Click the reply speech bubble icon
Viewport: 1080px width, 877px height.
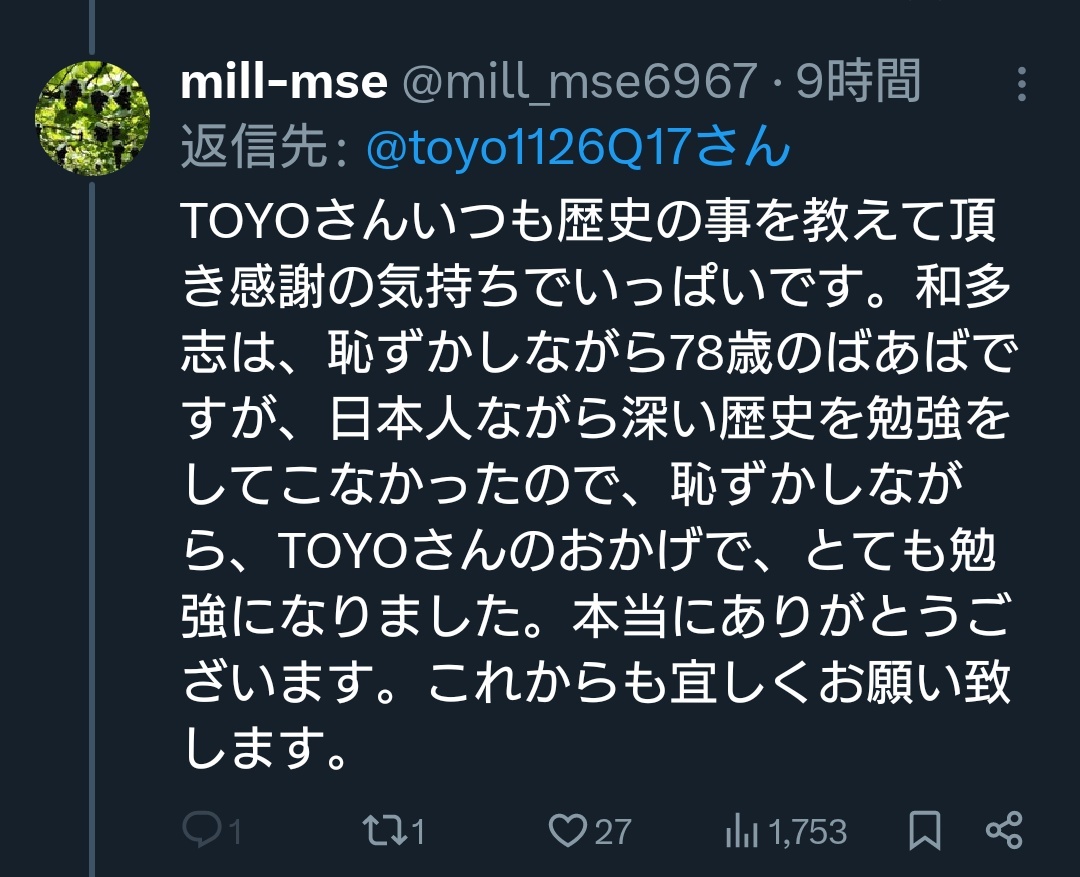point(202,829)
